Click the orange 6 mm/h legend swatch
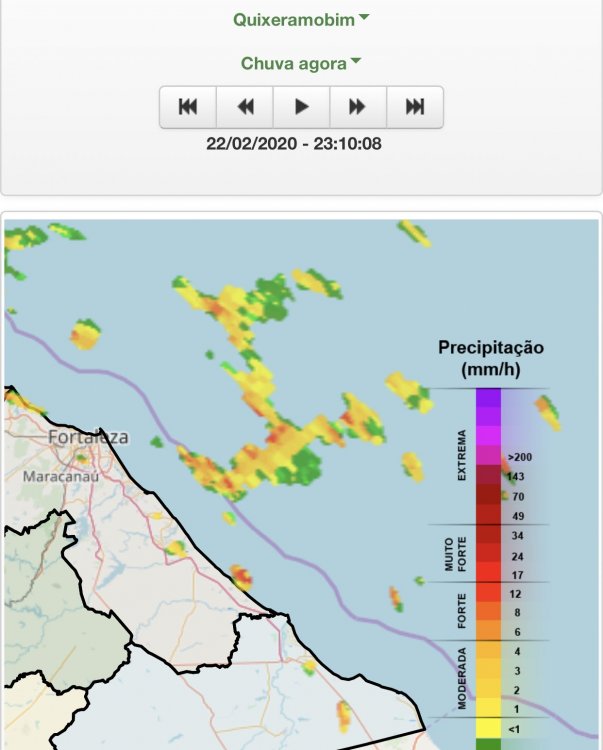This screenshot has width=603, height=750. (x=488, y=630)
